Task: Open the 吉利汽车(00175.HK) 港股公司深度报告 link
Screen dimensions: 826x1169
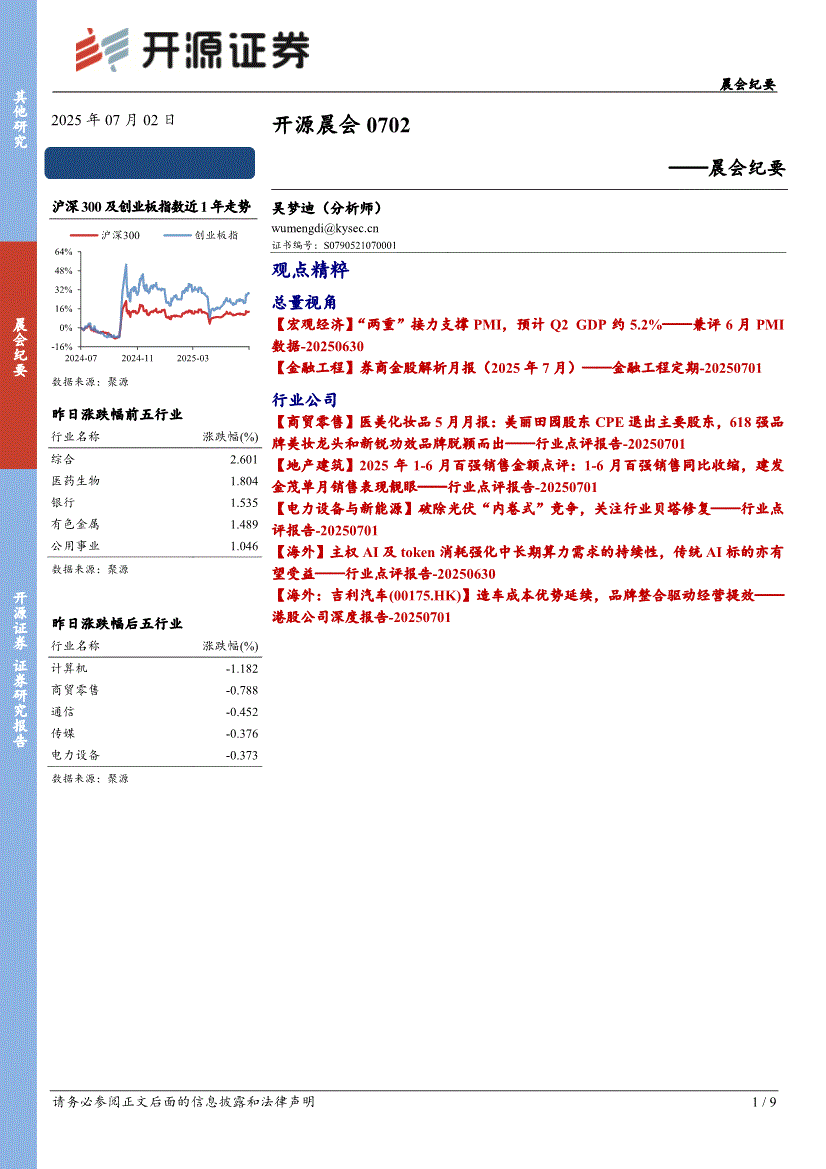Action: [x=528, y=605]
